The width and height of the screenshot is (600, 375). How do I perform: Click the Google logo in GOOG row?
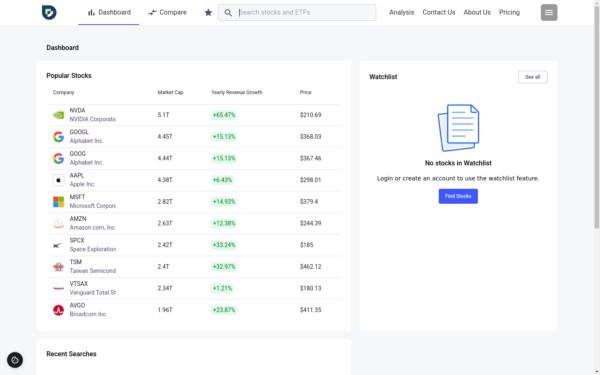(x=59, y=158)
